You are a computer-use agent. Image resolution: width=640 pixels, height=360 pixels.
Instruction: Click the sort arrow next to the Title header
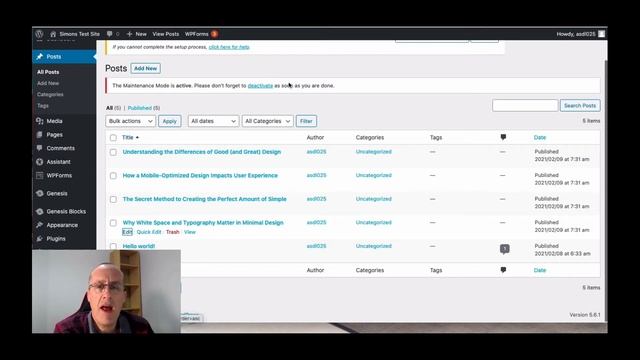137,138
